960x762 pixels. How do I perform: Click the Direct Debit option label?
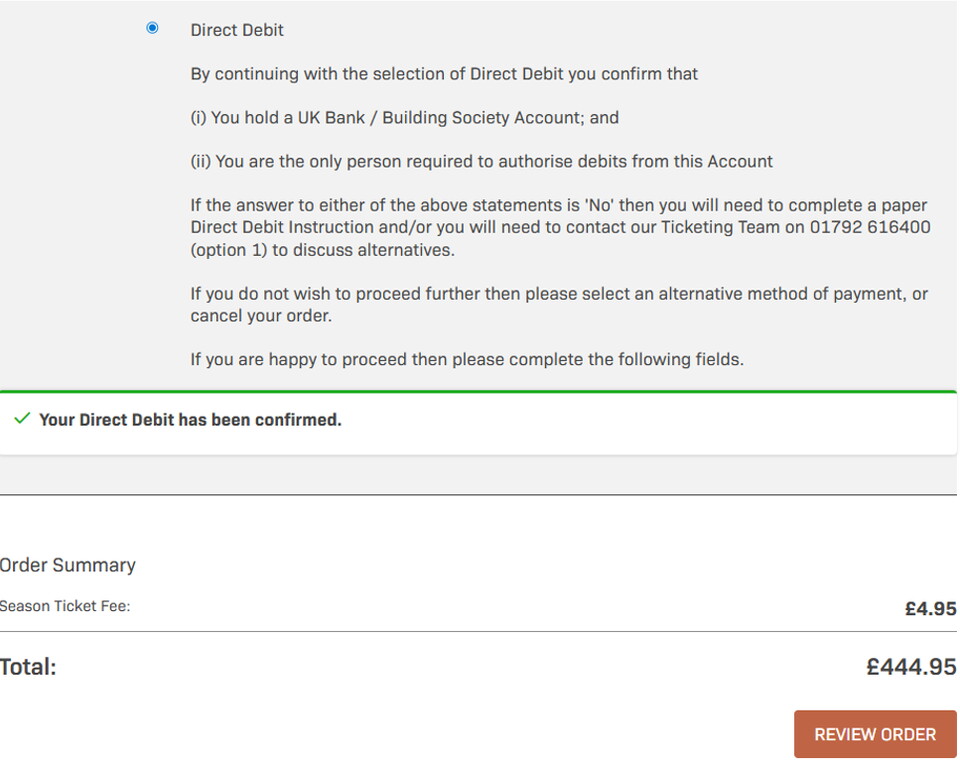(236, 29)
